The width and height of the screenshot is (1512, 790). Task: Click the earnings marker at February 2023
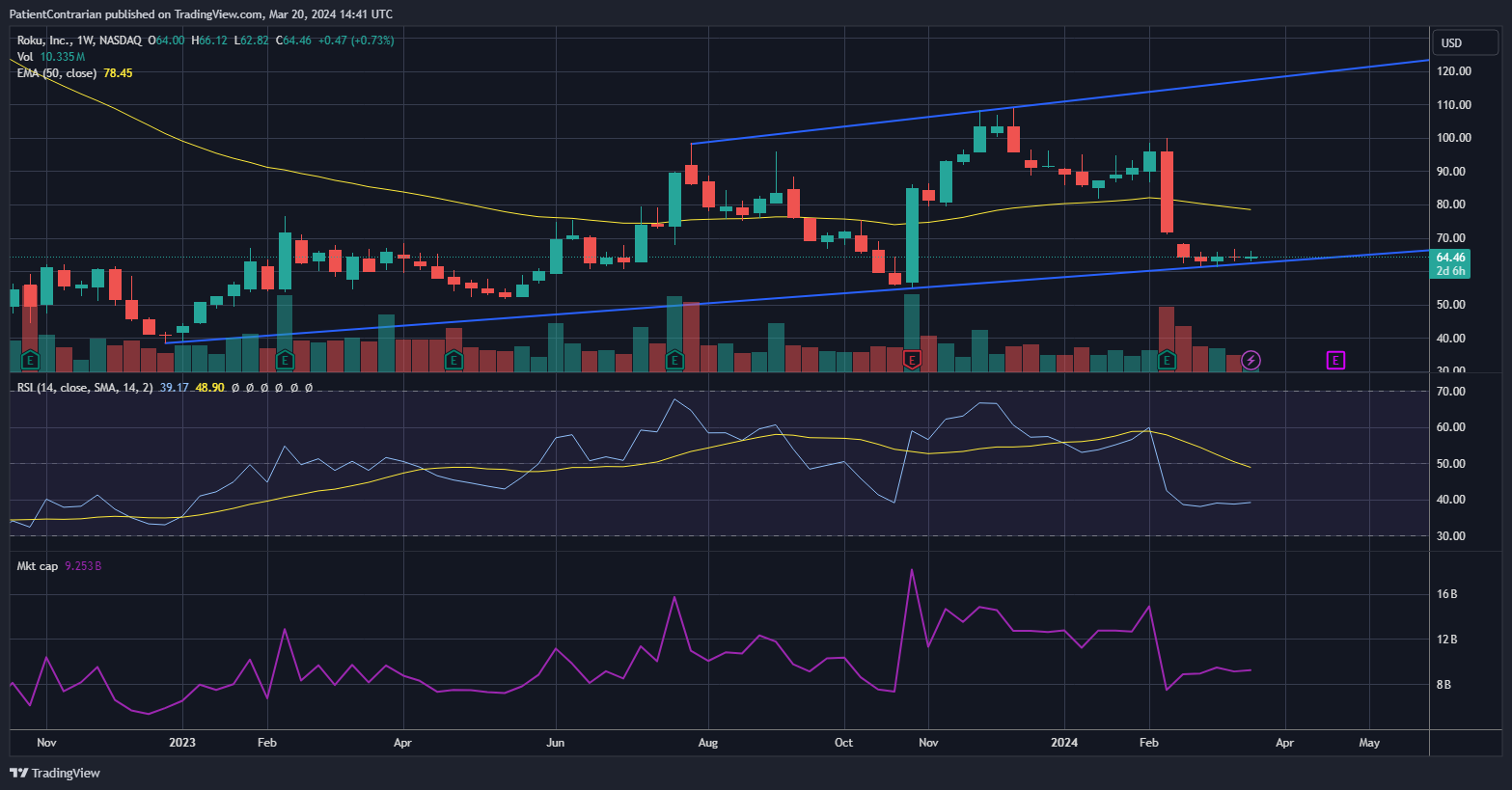coord(285,361)
